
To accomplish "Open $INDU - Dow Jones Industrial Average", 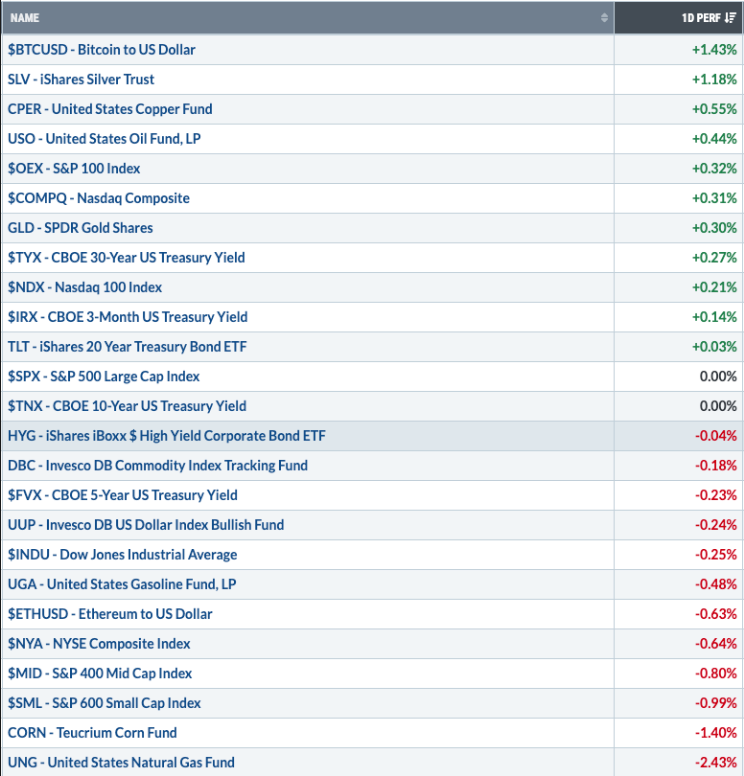I will [122, 554].
